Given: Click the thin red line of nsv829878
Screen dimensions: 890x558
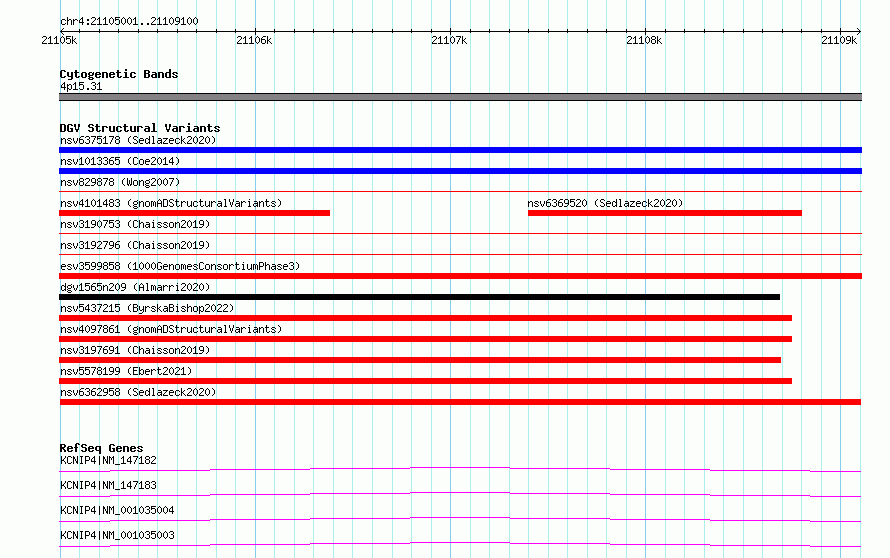Looking at the screenshot, I should (460, 191).
